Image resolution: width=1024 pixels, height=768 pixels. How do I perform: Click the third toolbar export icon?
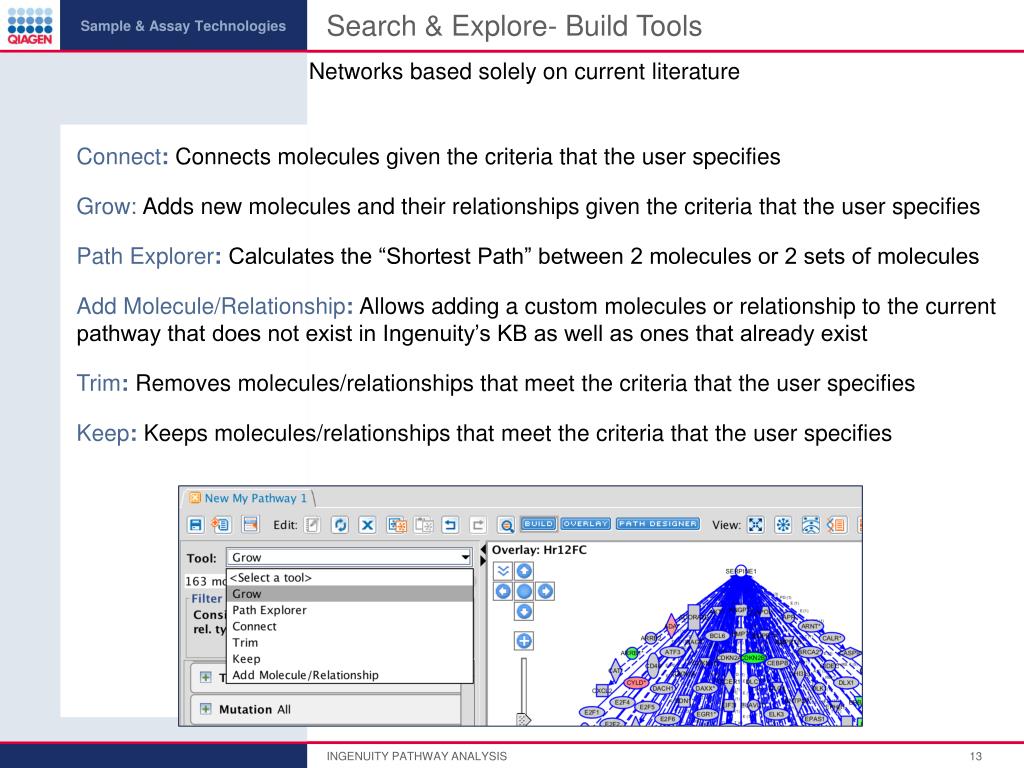pyautogui.click(x=250, y=524)
